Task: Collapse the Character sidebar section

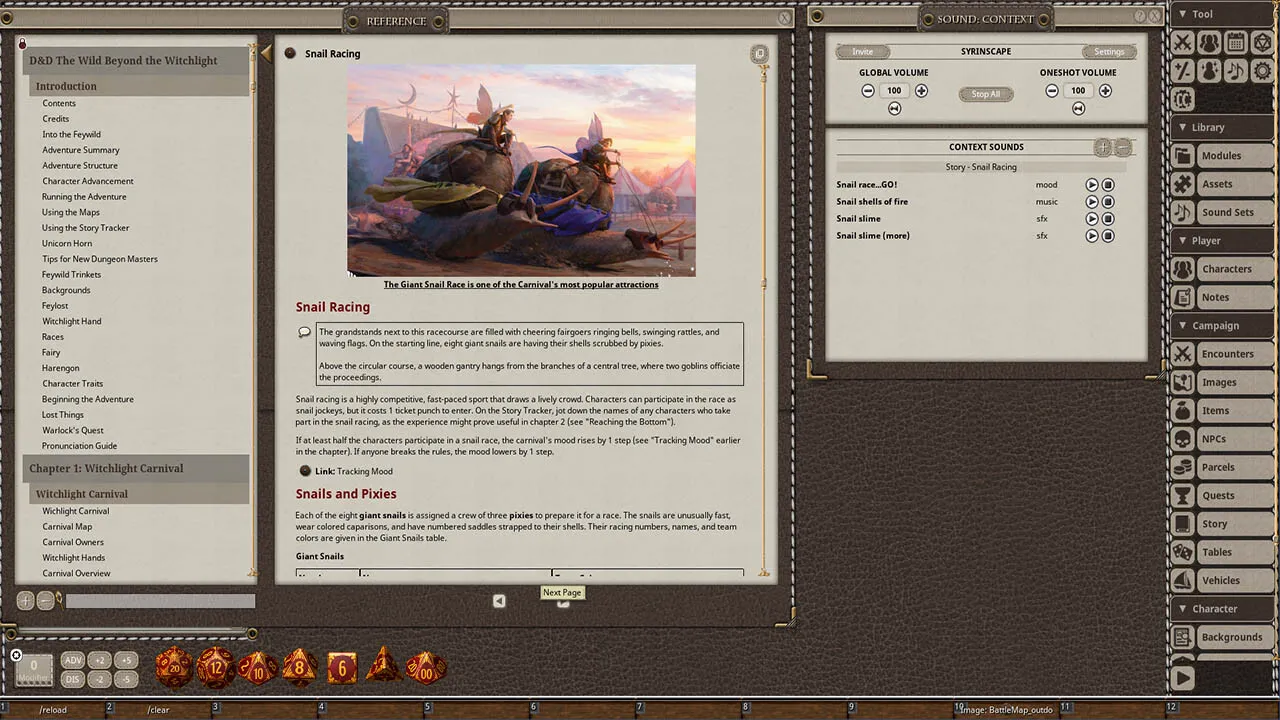Action: pyautogui.click(x=1222, y=608)
